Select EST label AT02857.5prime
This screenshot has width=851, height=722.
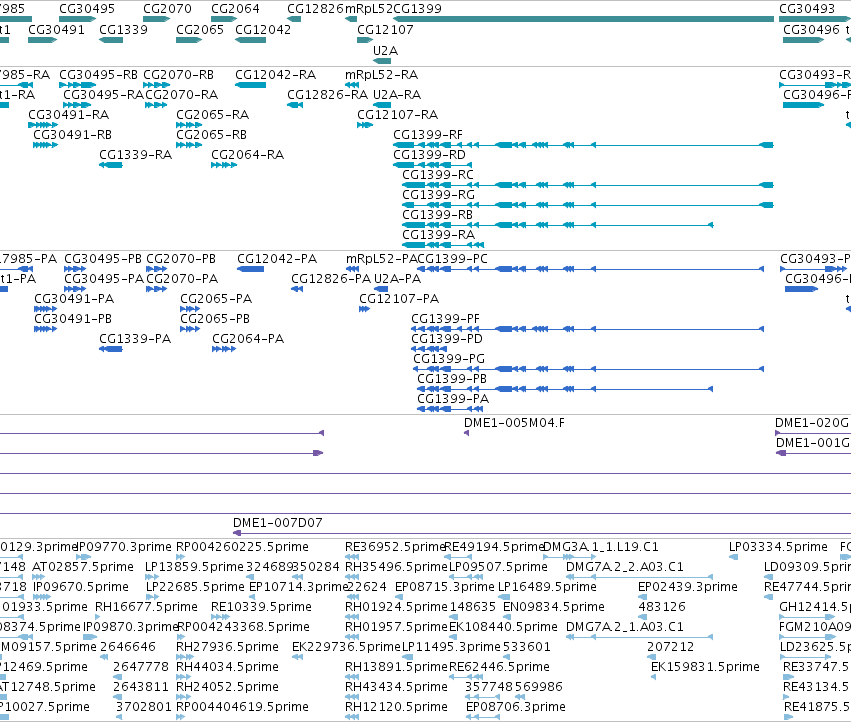(x=83, y=567)
